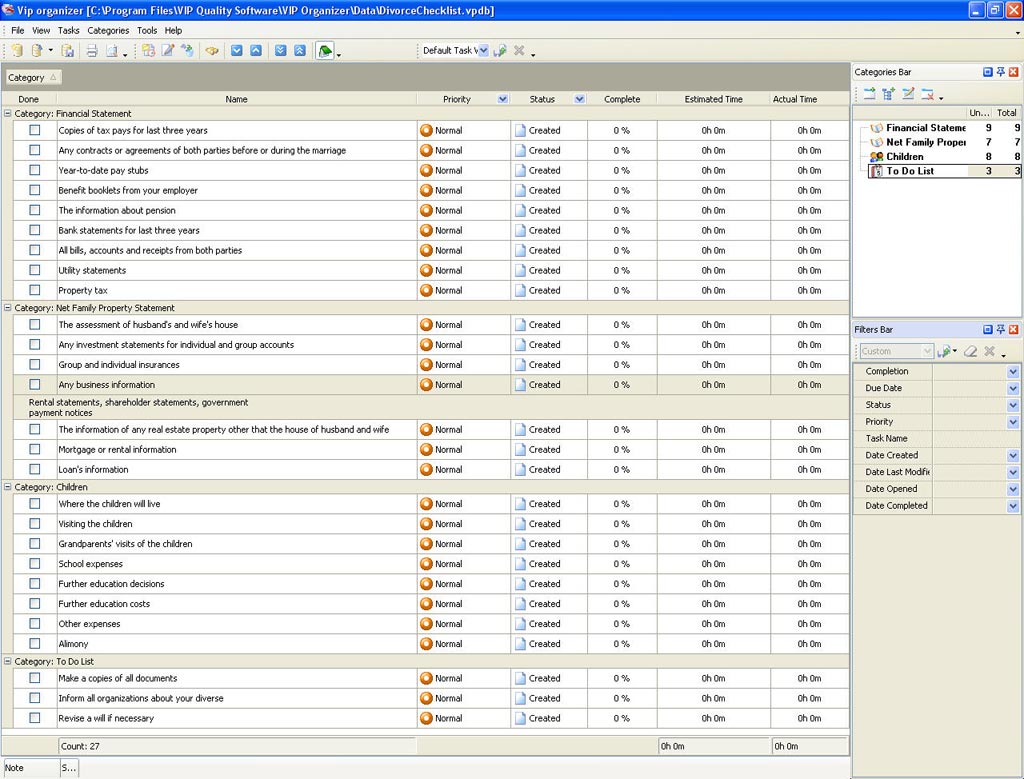Select Children in the Categories Bar tree

[904, 157]
